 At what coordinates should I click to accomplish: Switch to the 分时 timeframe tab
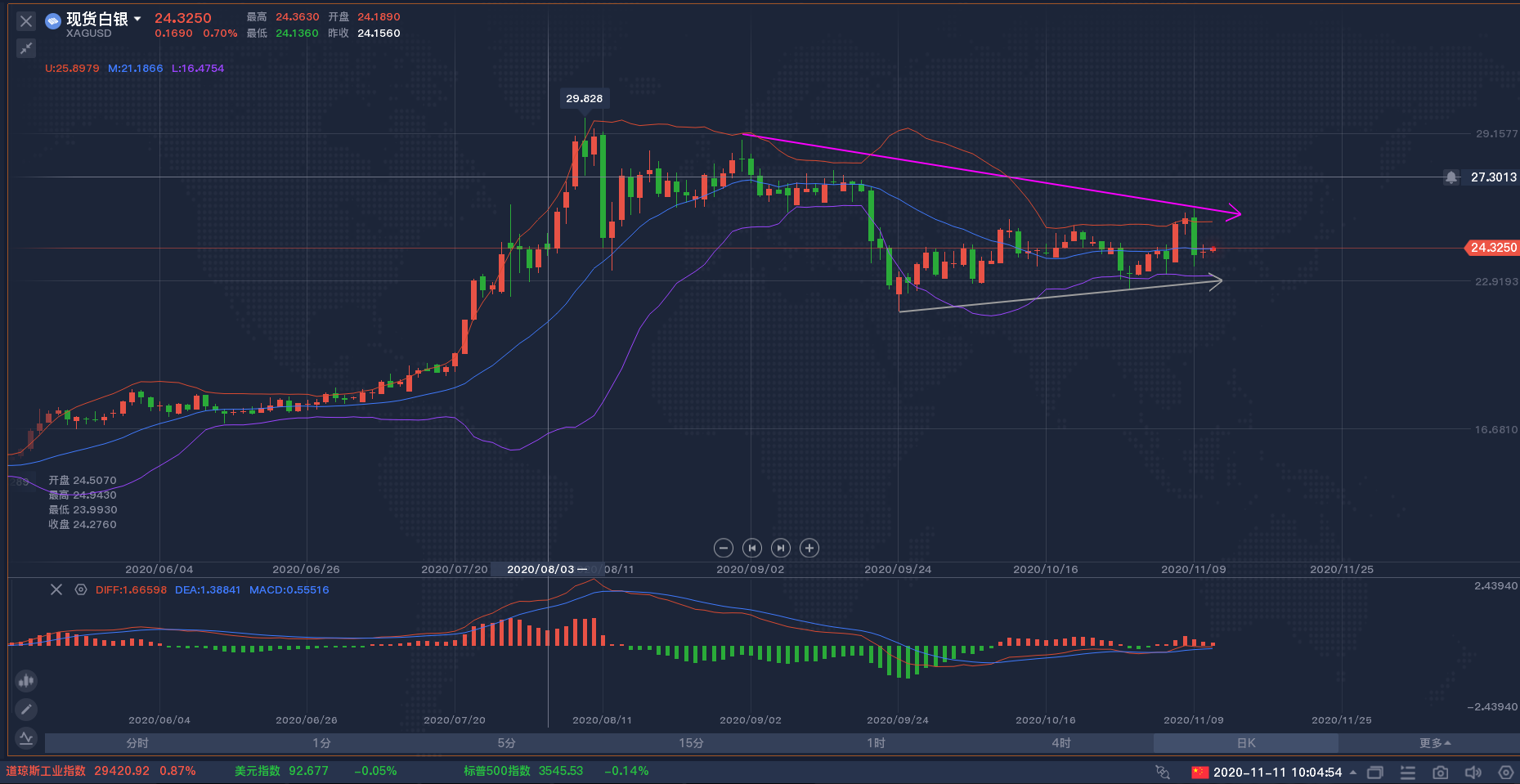click(x=137, y=743)
